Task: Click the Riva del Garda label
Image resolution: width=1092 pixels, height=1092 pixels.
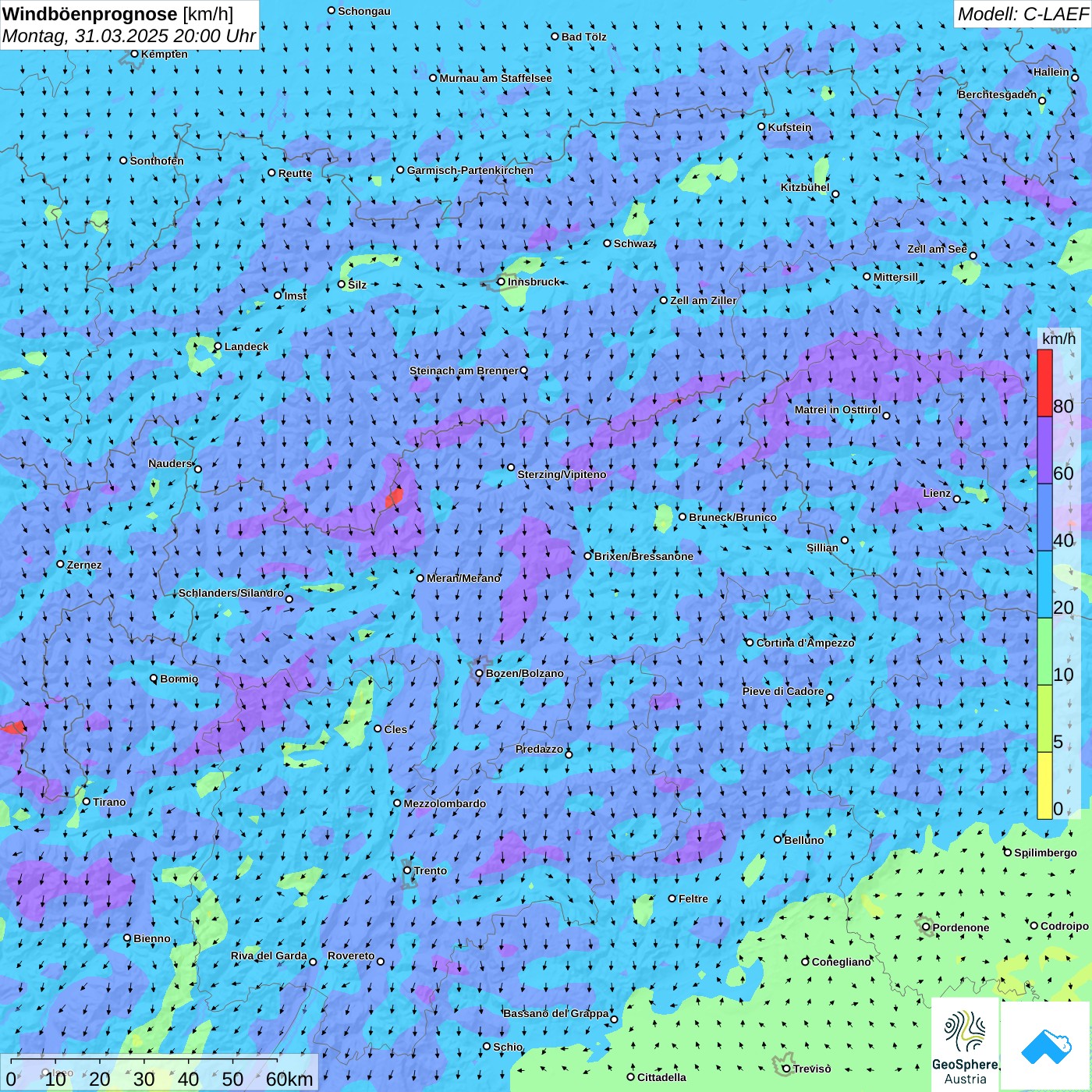Action: 269,955
